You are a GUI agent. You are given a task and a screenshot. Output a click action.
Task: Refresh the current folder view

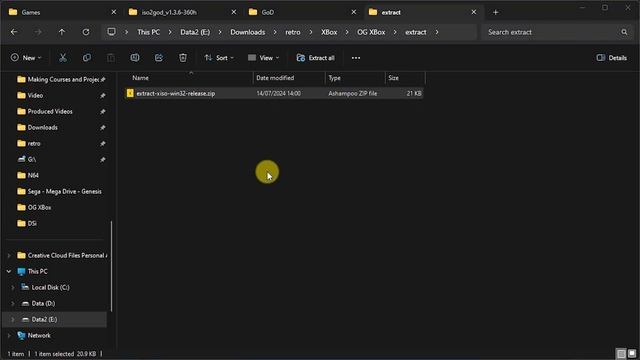coord(86,32)
